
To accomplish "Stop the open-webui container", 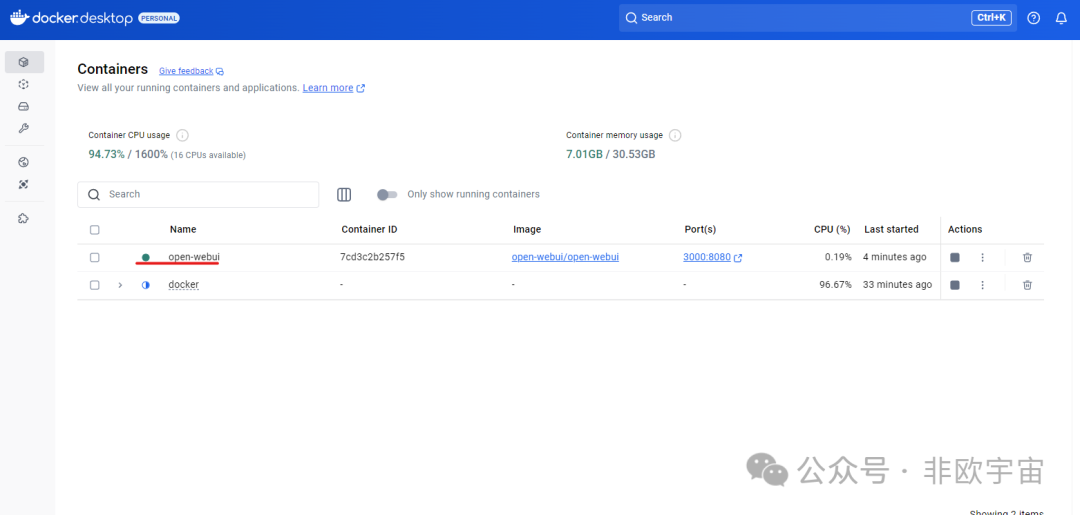I will pos(955,258).
